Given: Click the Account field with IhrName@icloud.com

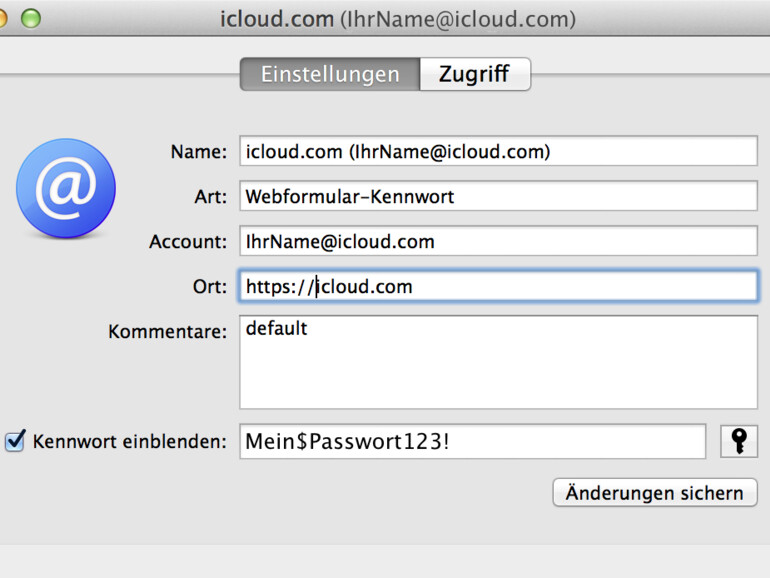Looking at the screenshot, I should click(x=498, y=242).
